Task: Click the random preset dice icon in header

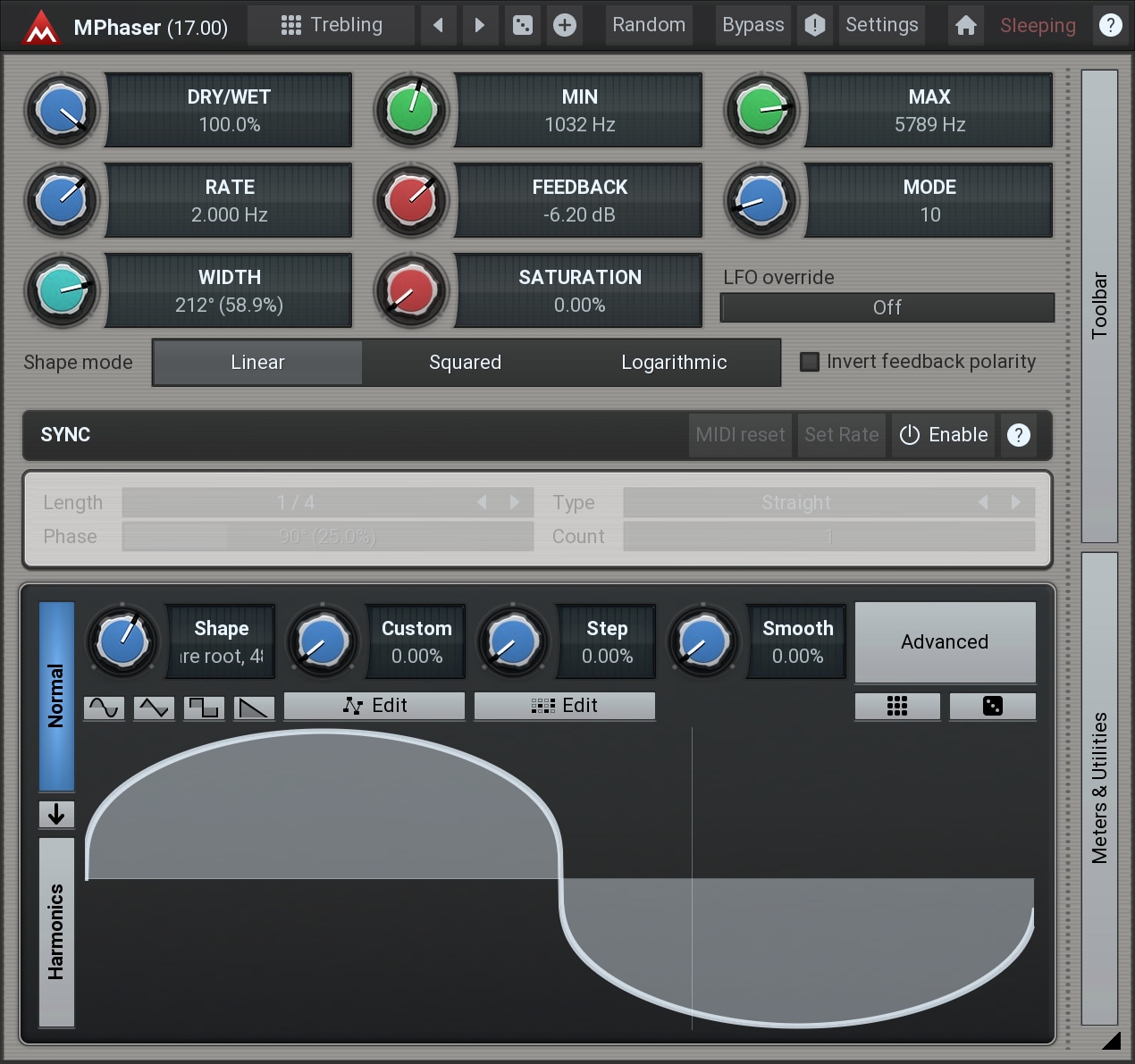Action: click(523, 25)
